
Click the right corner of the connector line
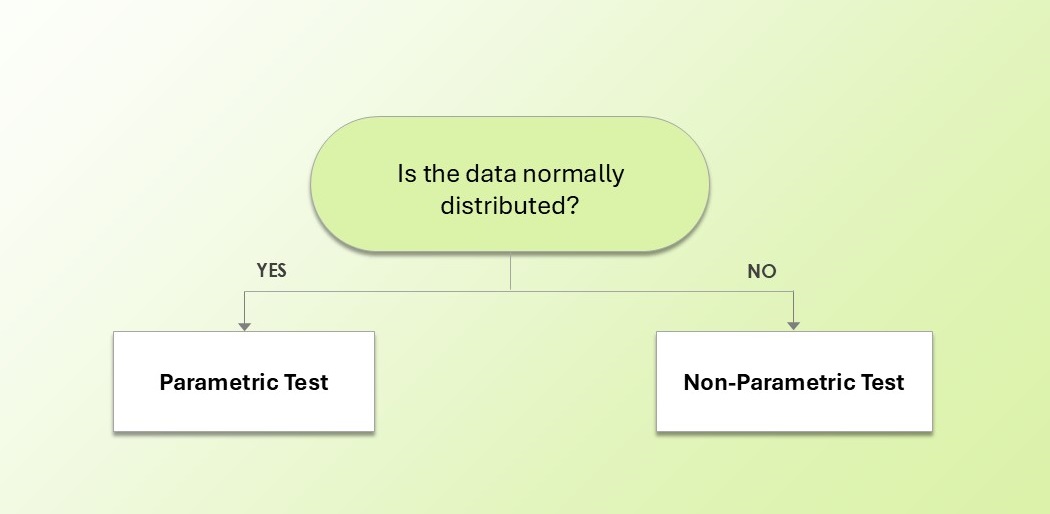(x=794, y=291)
